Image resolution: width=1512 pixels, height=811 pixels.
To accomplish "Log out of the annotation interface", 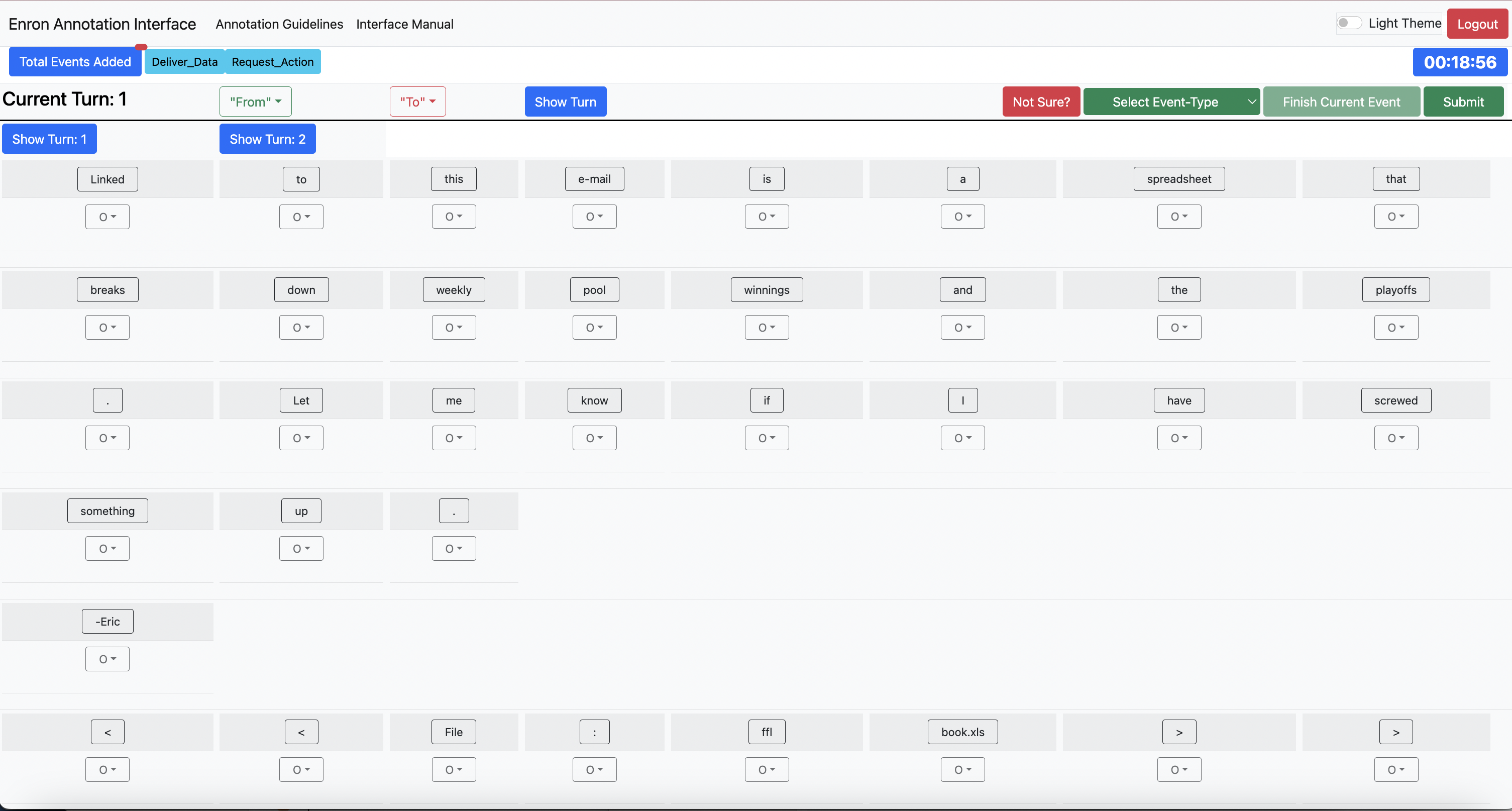I will click(x=1477, y=24).
